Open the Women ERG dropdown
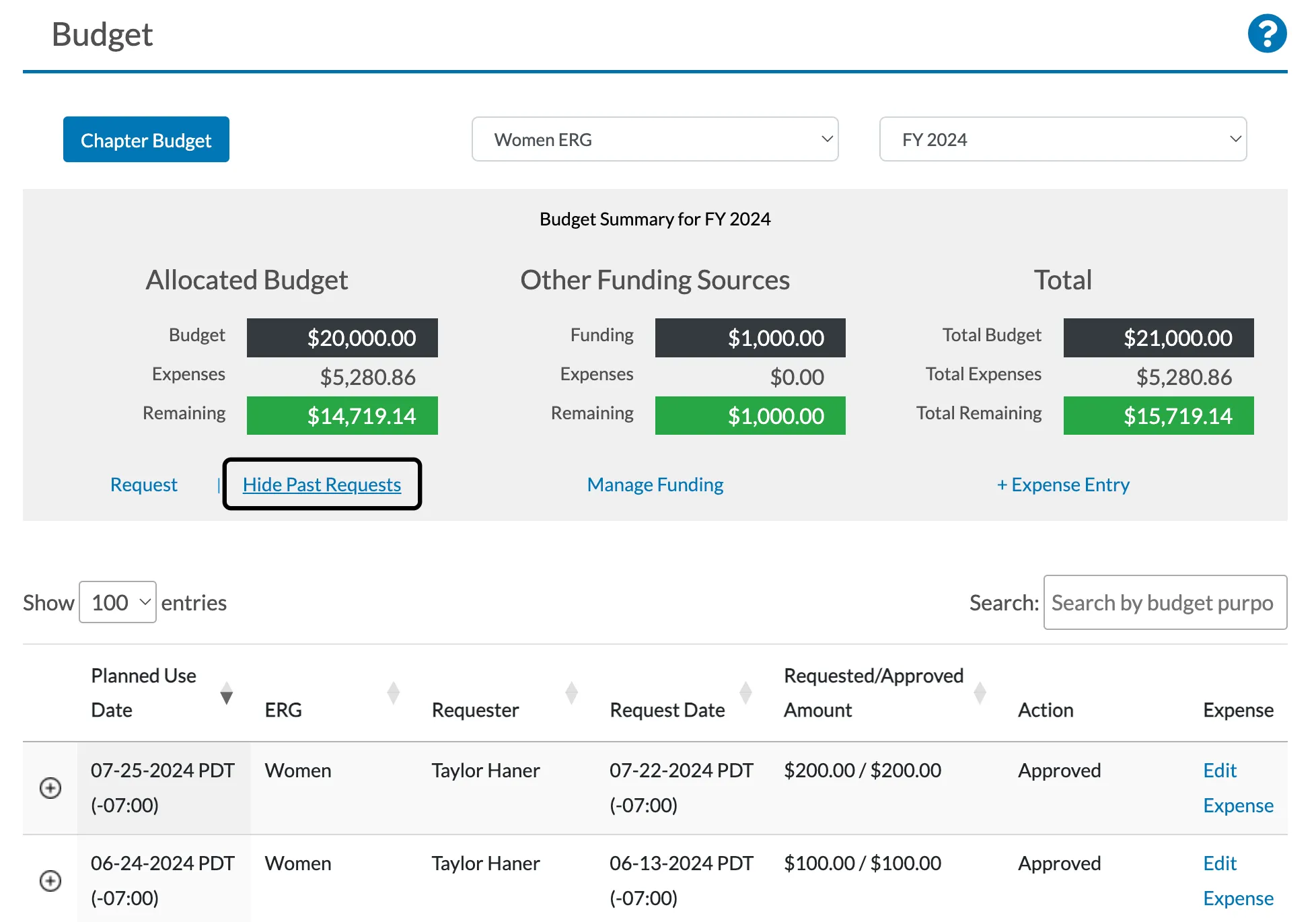This screenshot has height=922, width=1316. (x=655, y=139)
